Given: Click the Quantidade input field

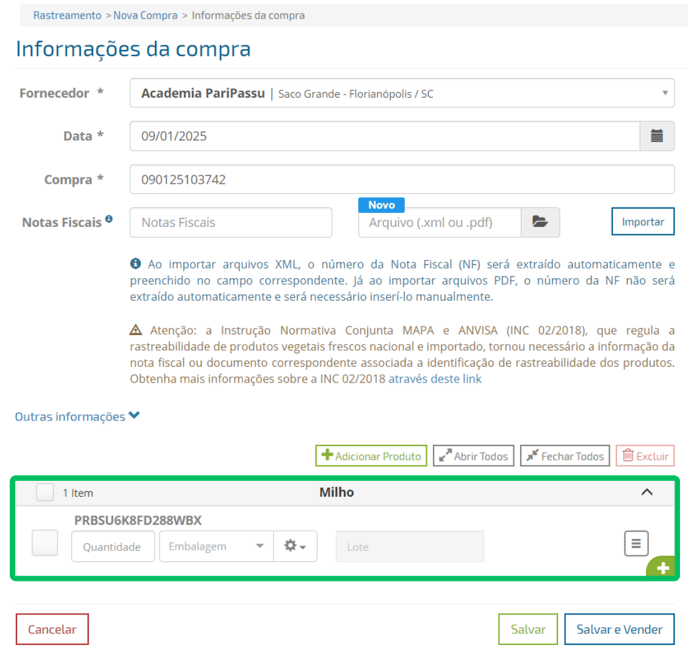Looking at the screenshot, I should tap(113, 546).
